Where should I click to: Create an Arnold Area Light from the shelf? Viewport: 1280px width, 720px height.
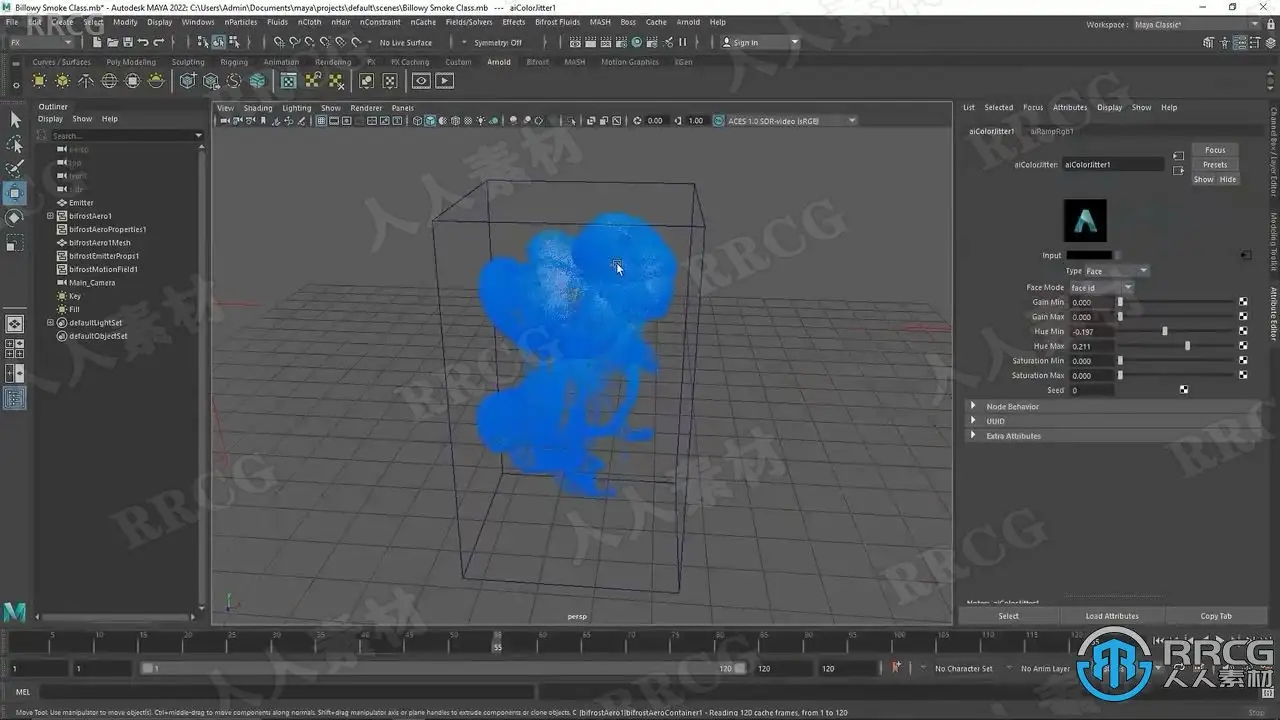pos(40,81)
